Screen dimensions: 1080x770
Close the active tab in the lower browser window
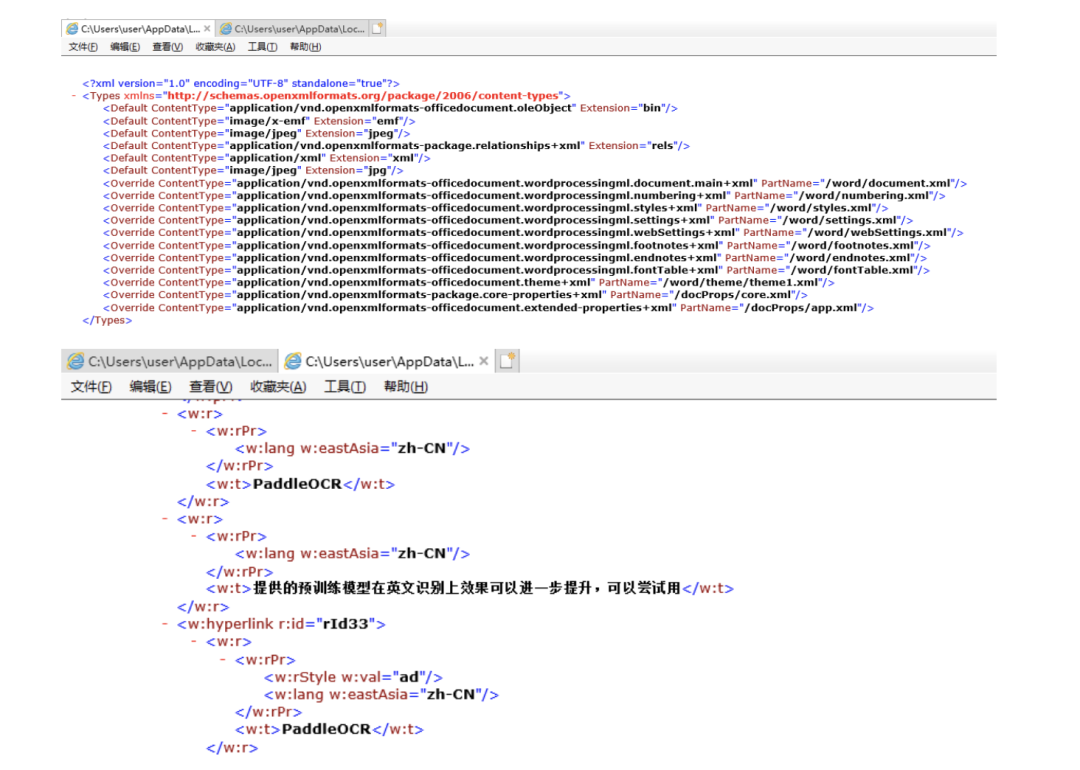click(484, 362)
